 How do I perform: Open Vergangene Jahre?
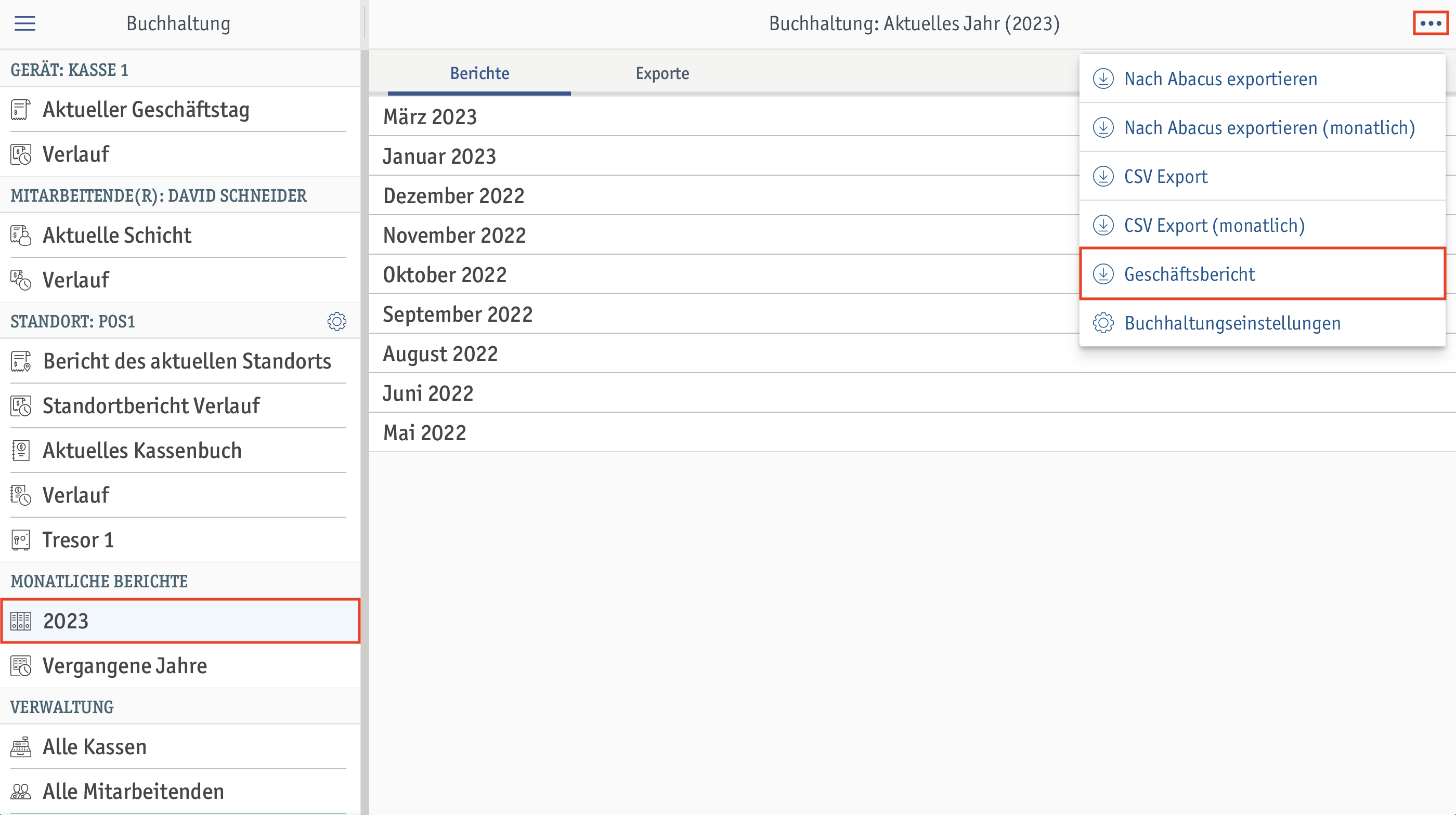[x=180, y=666]
